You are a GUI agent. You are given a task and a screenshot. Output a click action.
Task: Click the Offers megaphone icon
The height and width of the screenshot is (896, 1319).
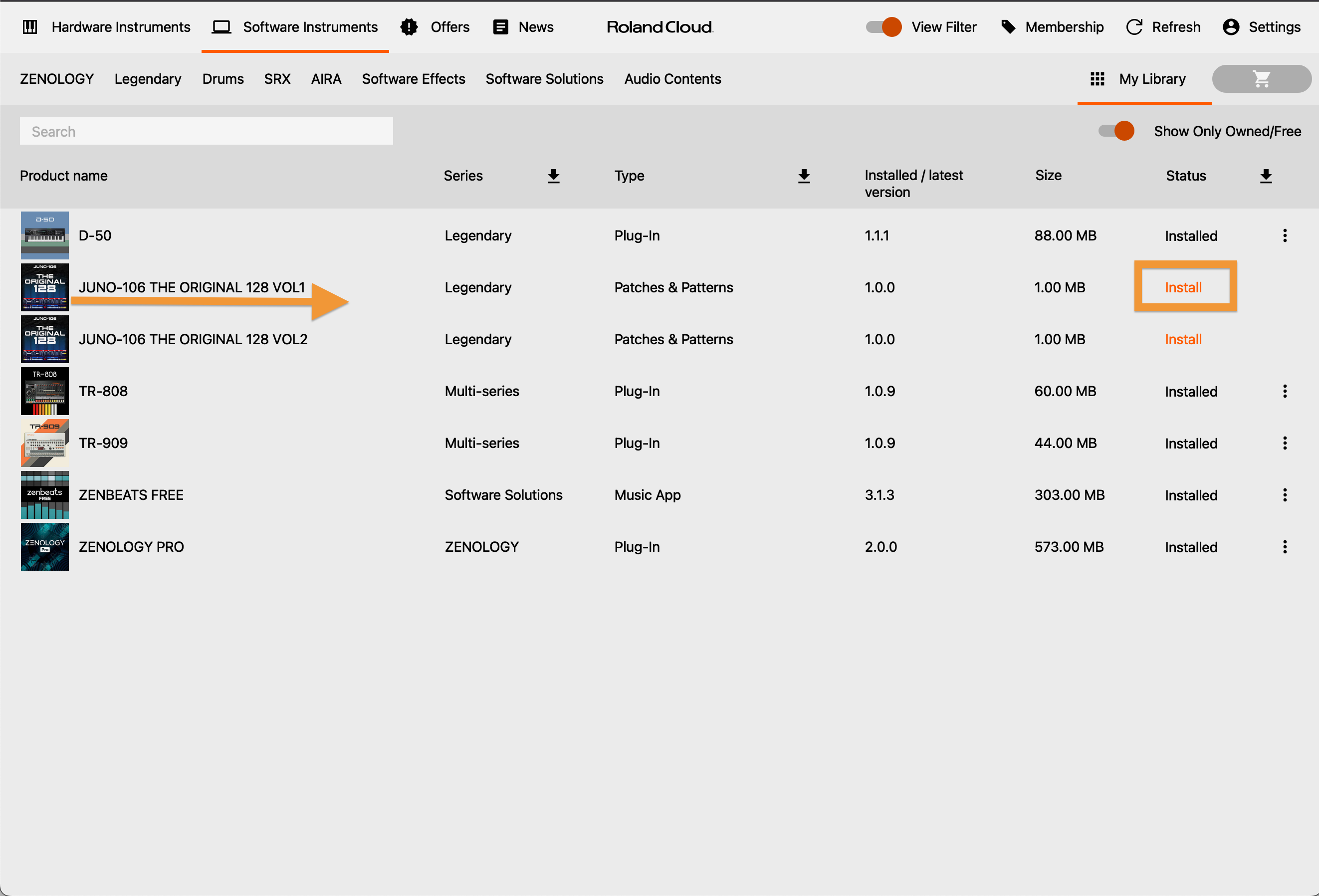click(x=409, y=26)
